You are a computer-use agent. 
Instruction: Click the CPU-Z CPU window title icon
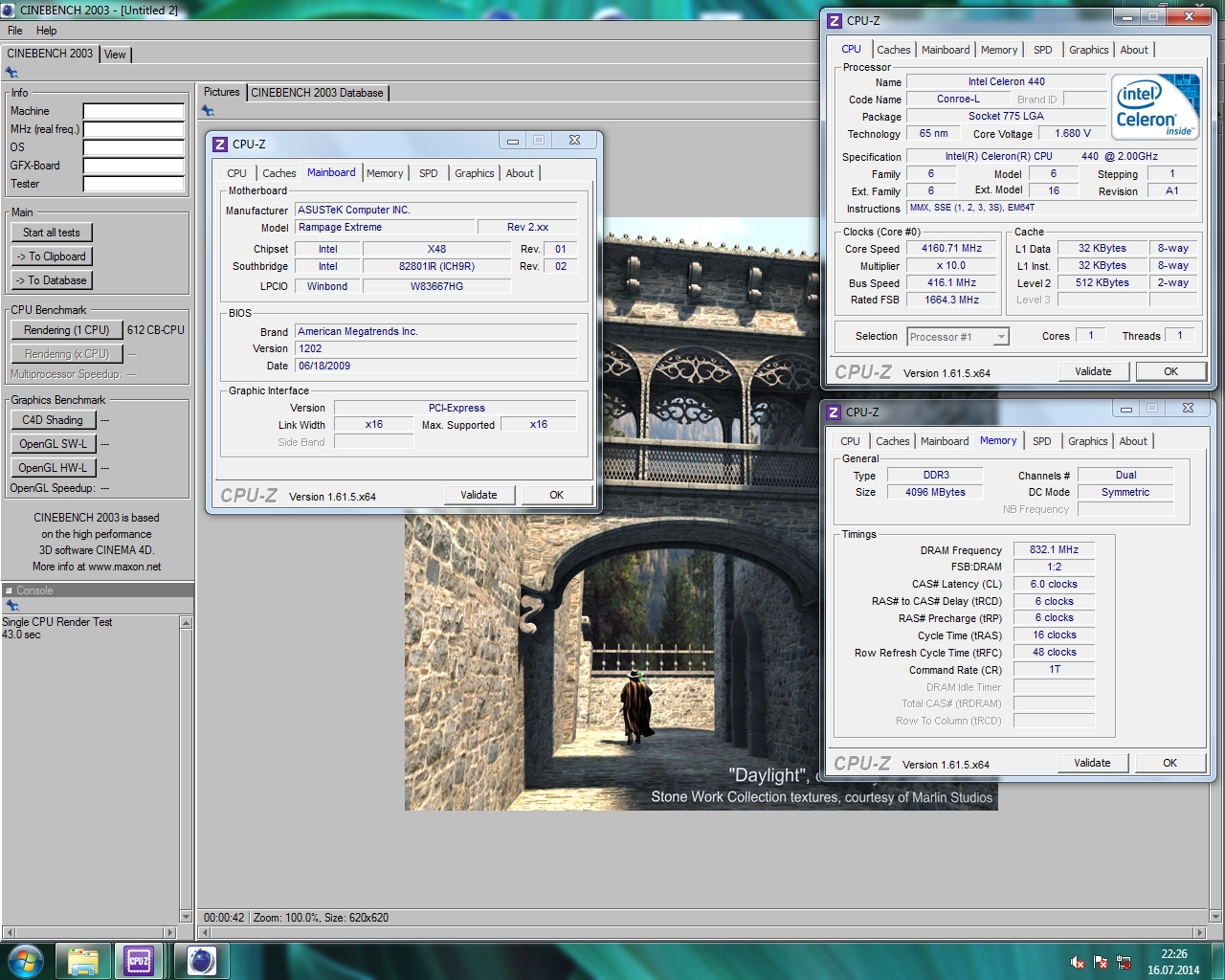point(835,20)
